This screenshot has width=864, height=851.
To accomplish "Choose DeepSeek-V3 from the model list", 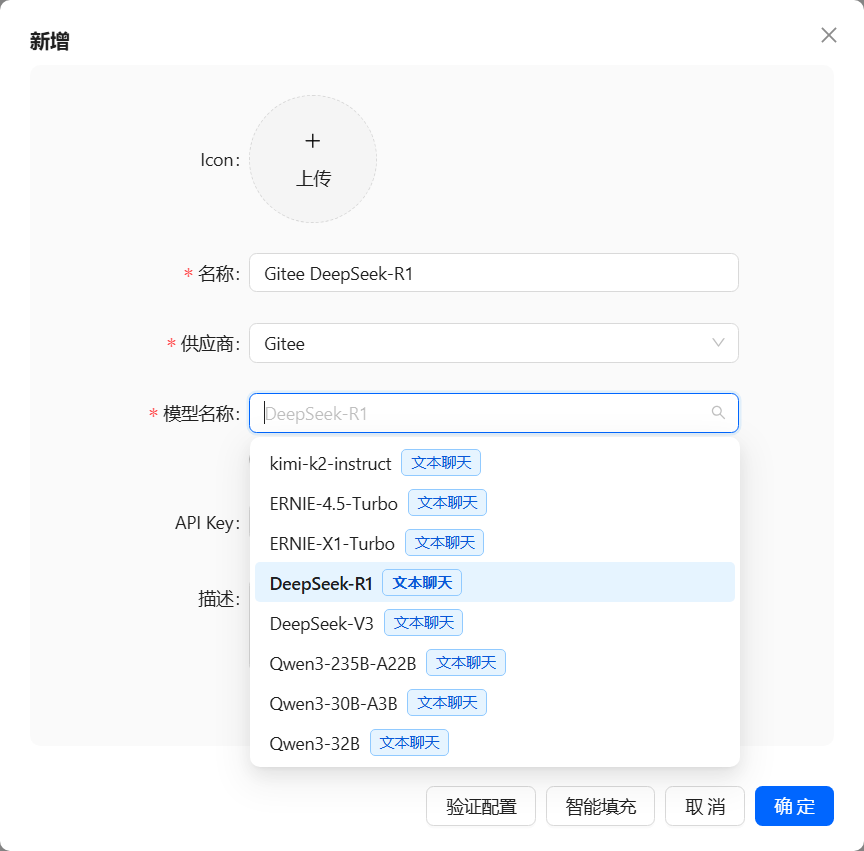I will pyautogui.click(x=321, y=623).
